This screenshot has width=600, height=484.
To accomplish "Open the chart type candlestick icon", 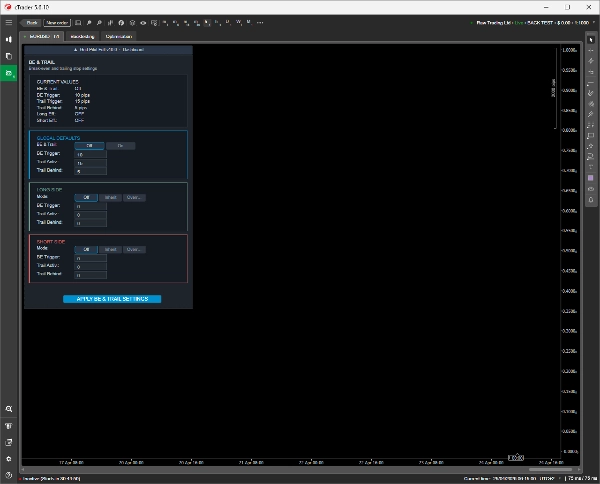I will pyautogui.click(x=110, y=23).
